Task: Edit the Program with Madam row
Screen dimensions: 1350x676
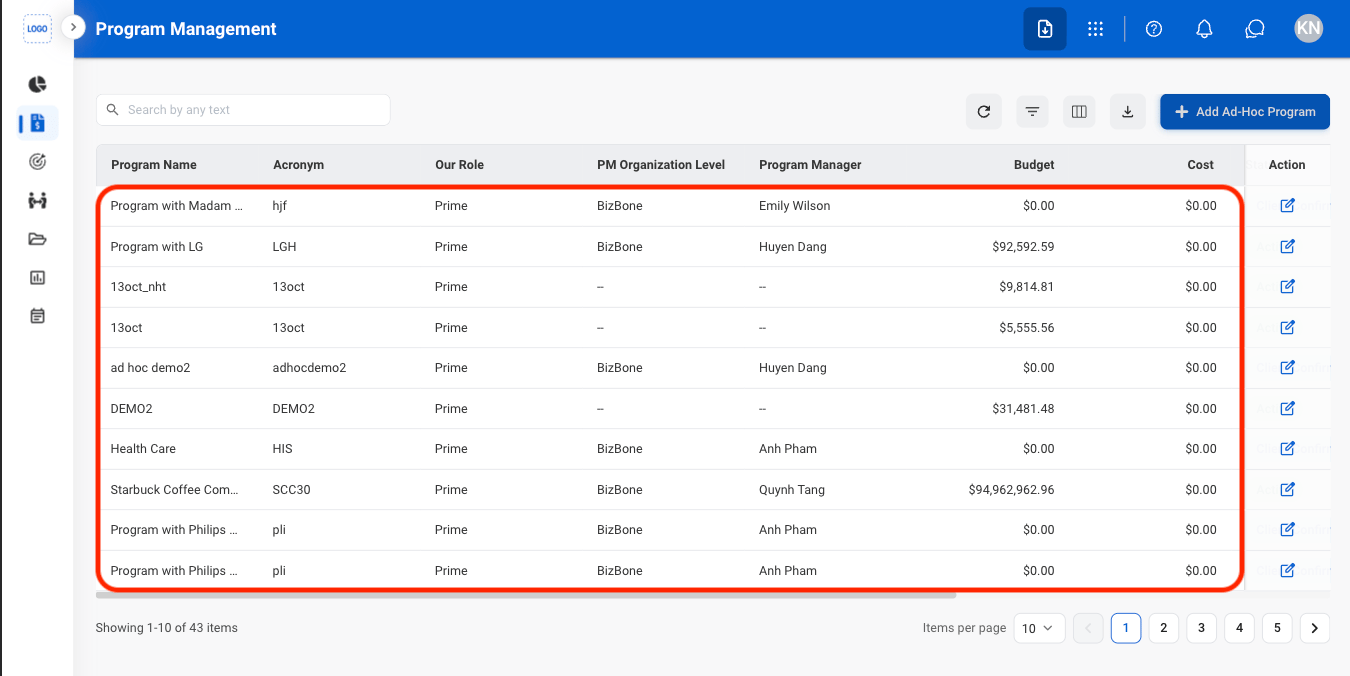Action: pos(1288,206)
